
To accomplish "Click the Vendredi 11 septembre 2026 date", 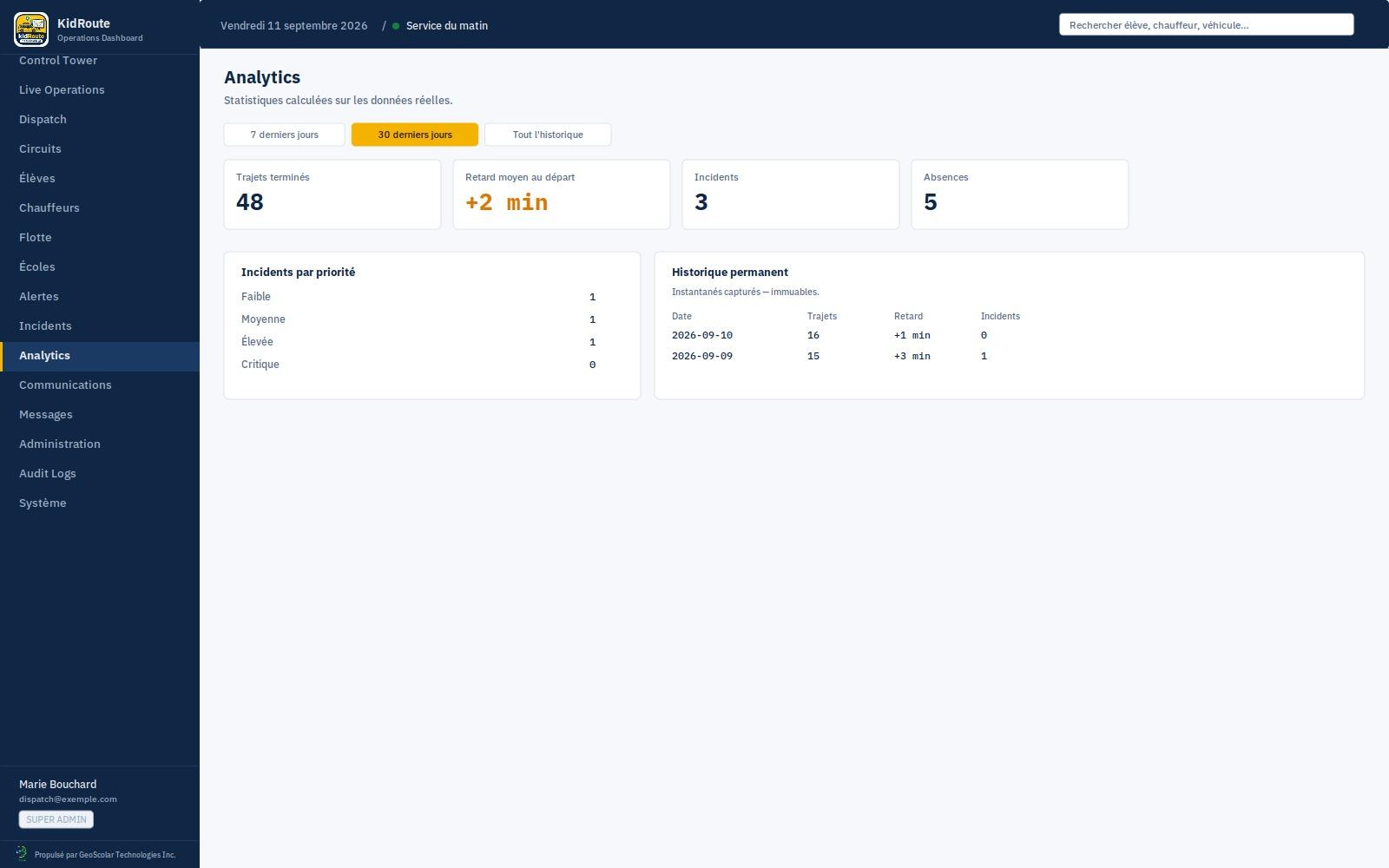I will 294,26.
